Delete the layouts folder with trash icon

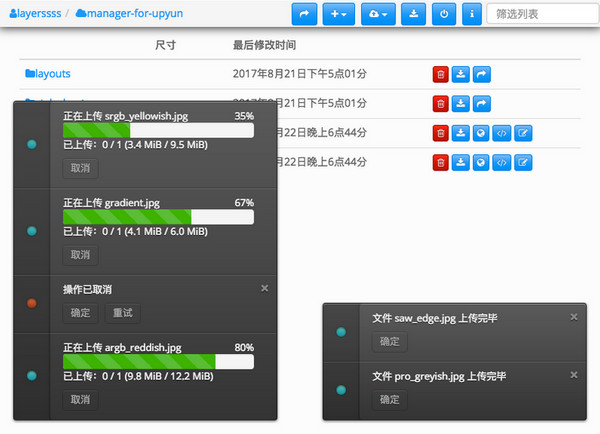[x=440, y=74]
